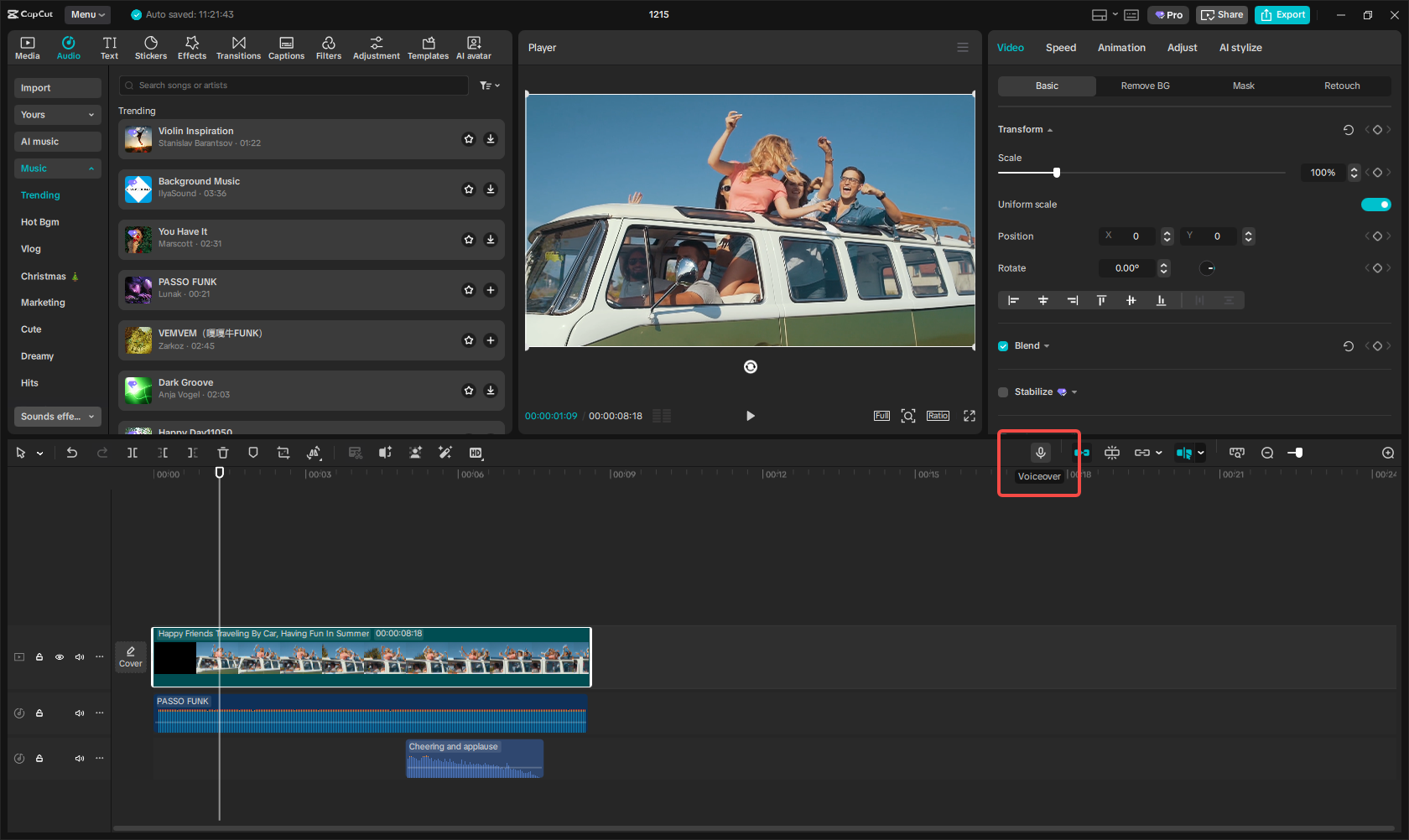This screenshot has height=840, width=1409.
Task: Click the Scale slider handle
Action: coord(1057,173)
